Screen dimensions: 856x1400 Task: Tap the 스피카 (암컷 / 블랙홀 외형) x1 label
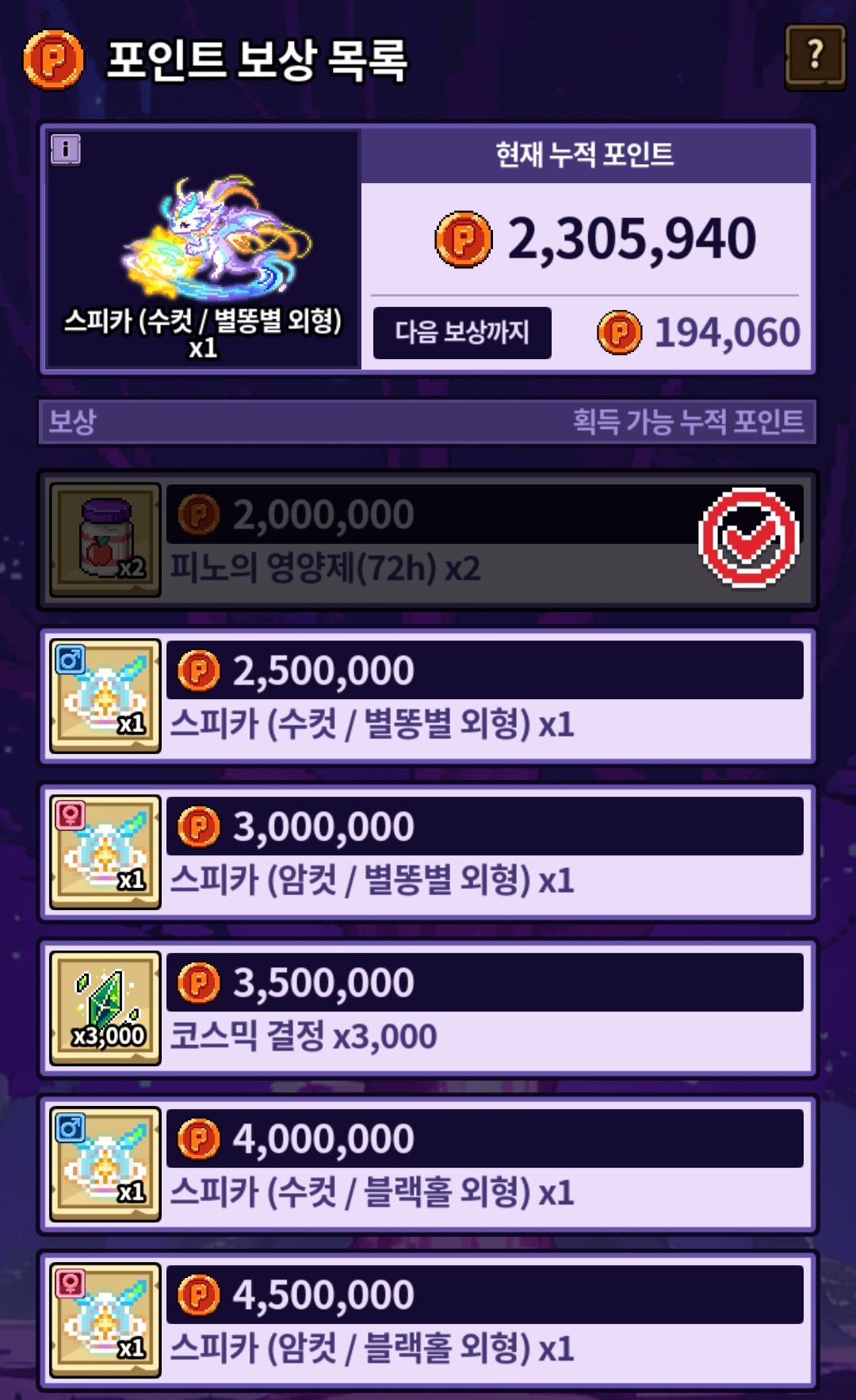pos(373,1348)
